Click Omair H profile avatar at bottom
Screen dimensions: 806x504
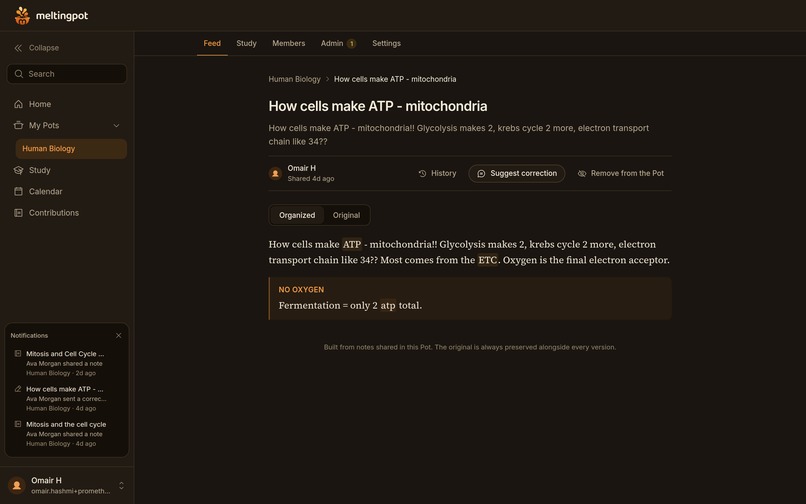coord(17,485)
